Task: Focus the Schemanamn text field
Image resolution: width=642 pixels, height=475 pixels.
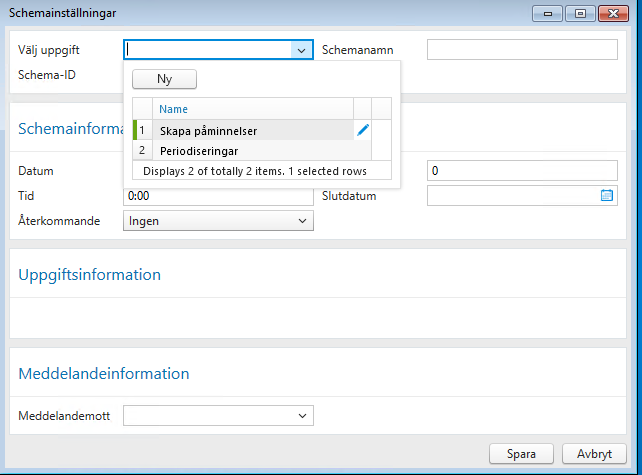Action: point(522,49)
